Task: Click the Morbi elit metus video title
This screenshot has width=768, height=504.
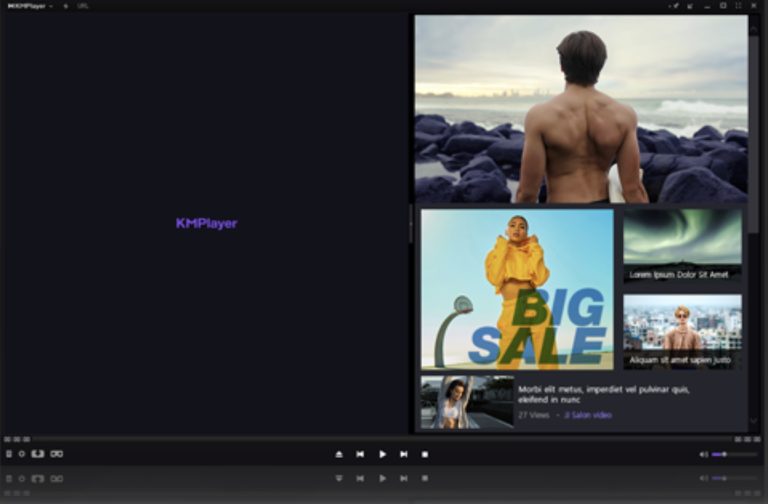Action: 603,394
